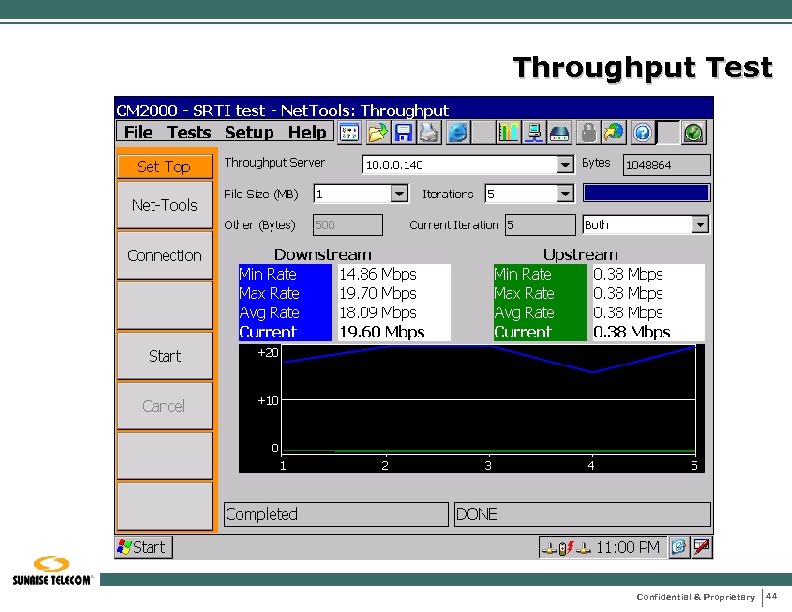Screen dimensions: 792x612
Task: Open the Setup menu
Action: coord(249,132)
